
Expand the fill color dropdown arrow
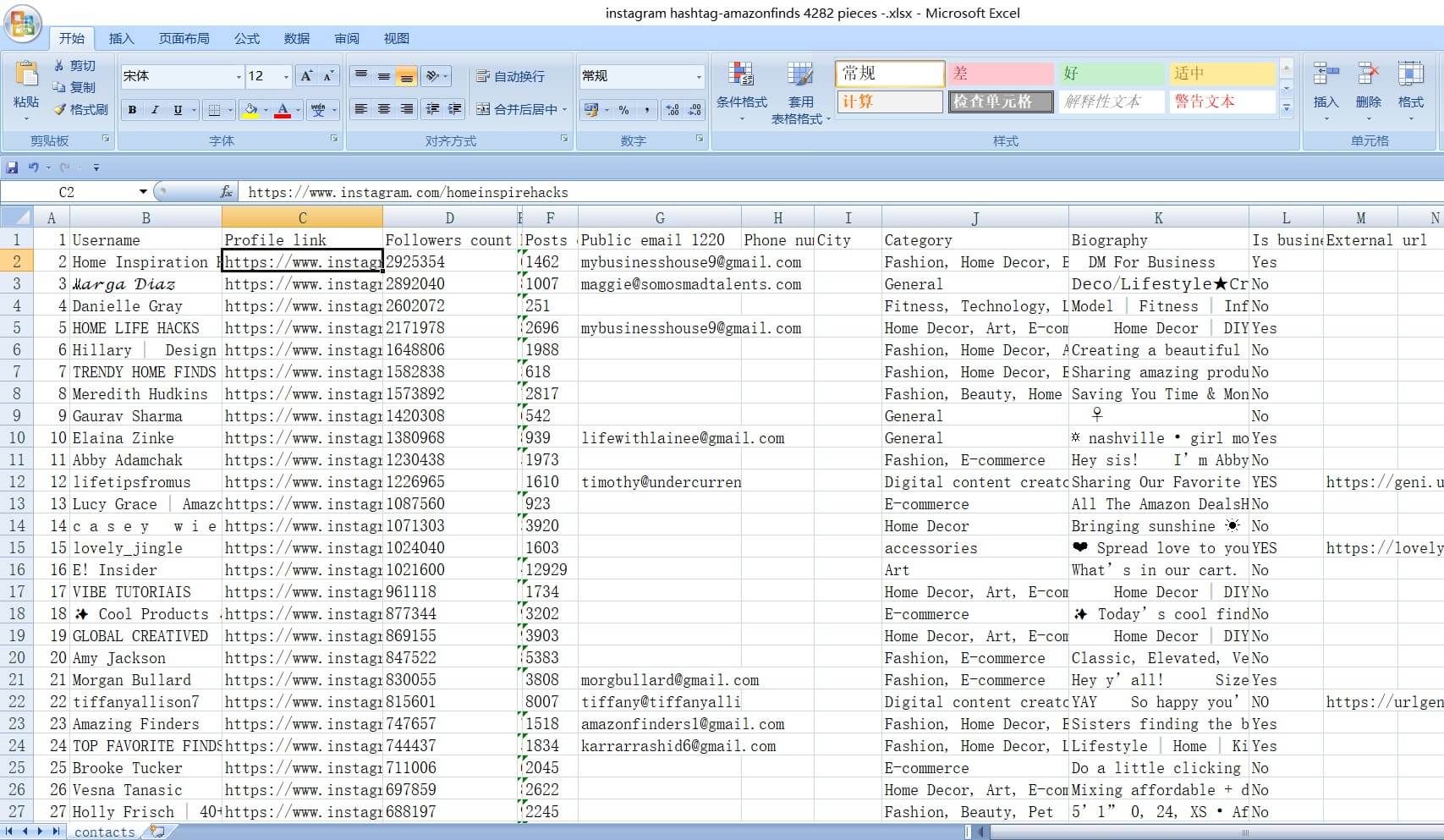point(266,110)
